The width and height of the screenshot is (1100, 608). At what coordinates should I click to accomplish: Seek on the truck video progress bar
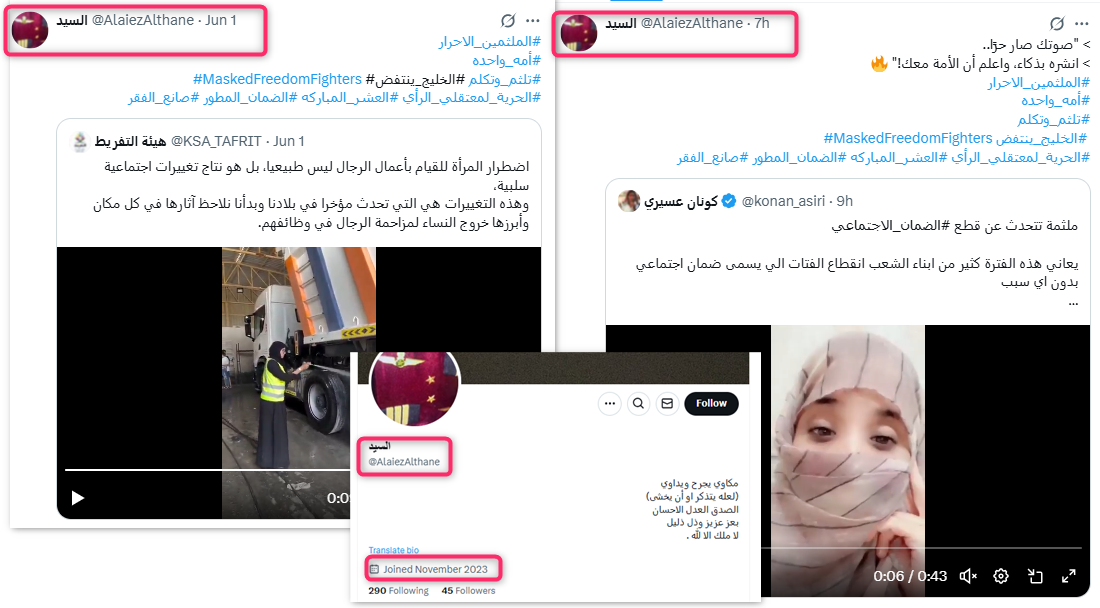point(208,469)
